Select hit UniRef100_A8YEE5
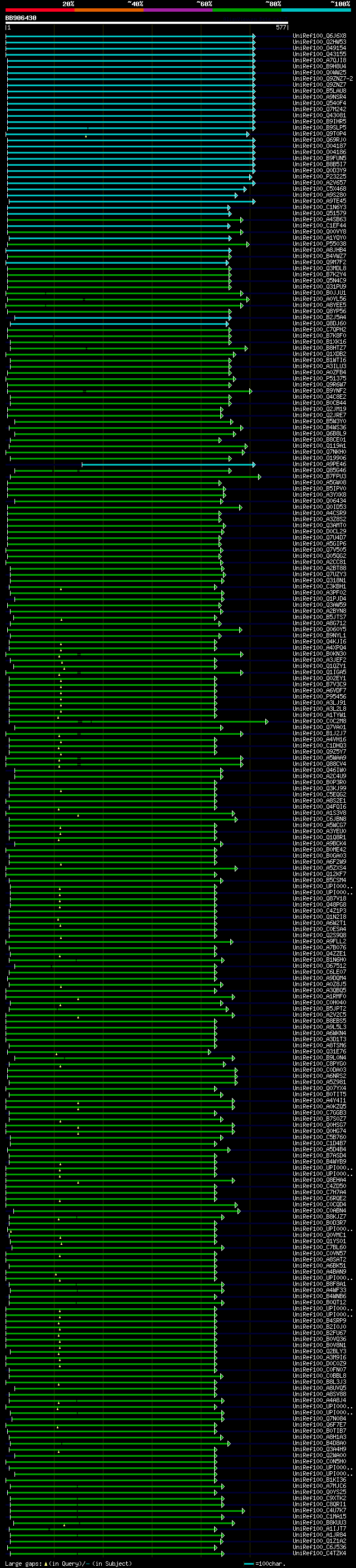The width and height of the screenshot is (356, 1568). pyautogui.click(x=319, y=305)
